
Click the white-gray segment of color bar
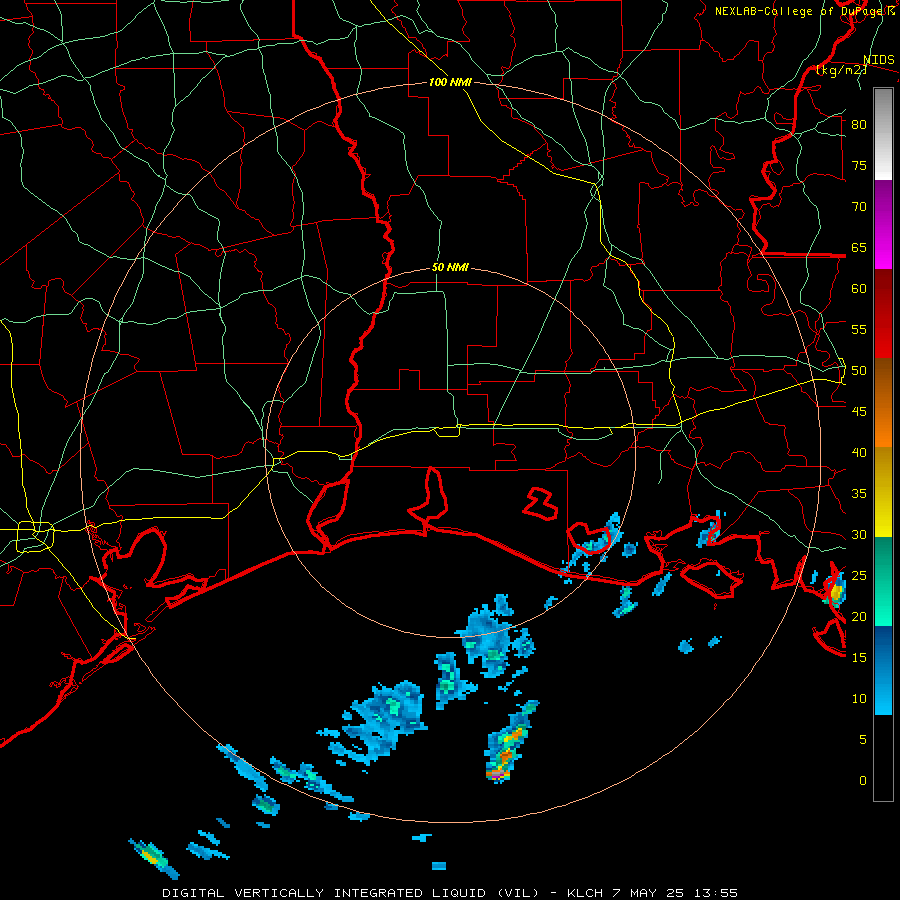tap(883, 134)
